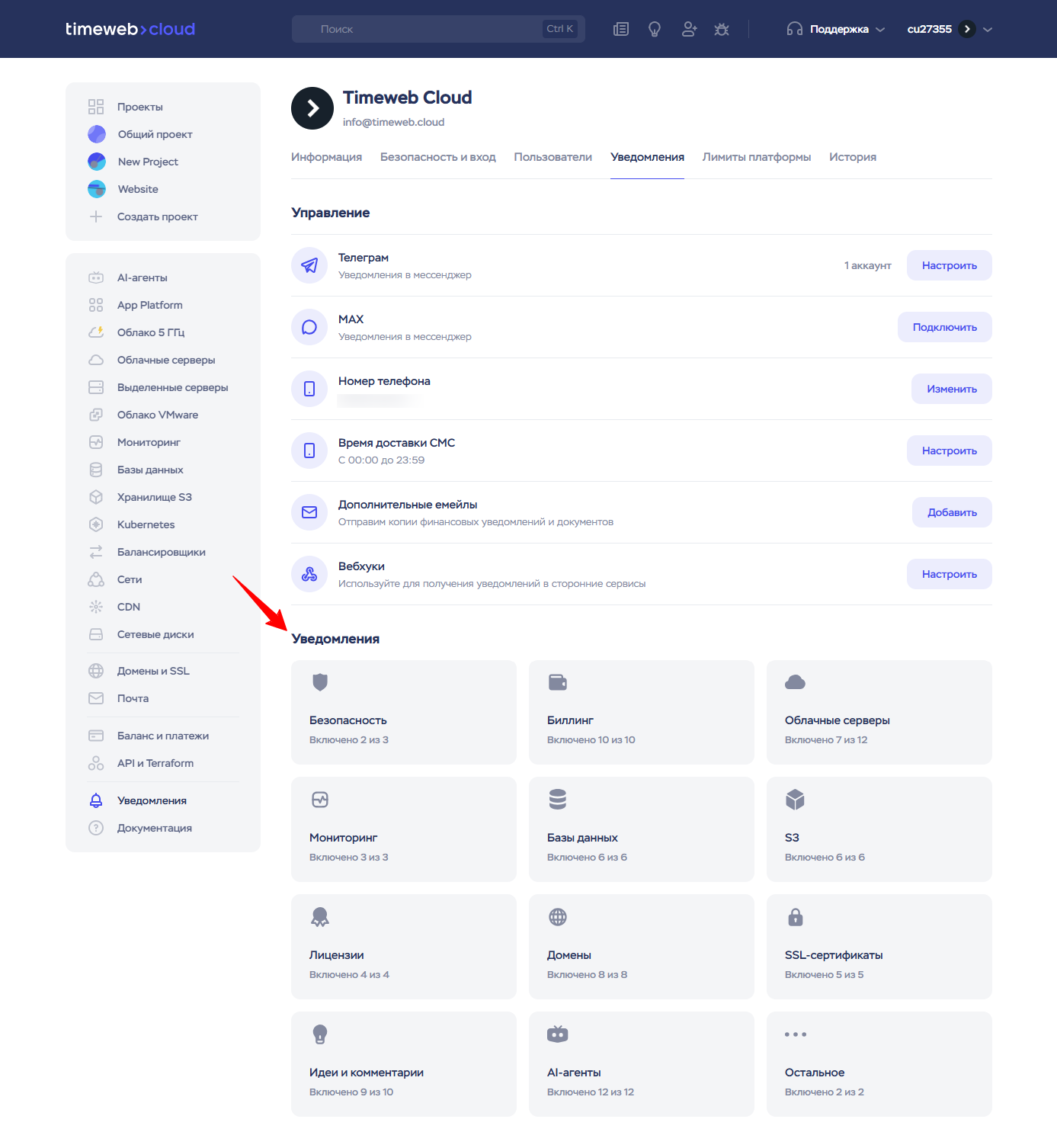Click the domains globe sidebar icon
Screen dimensions: 1057x1148
[x=96, y=671]
